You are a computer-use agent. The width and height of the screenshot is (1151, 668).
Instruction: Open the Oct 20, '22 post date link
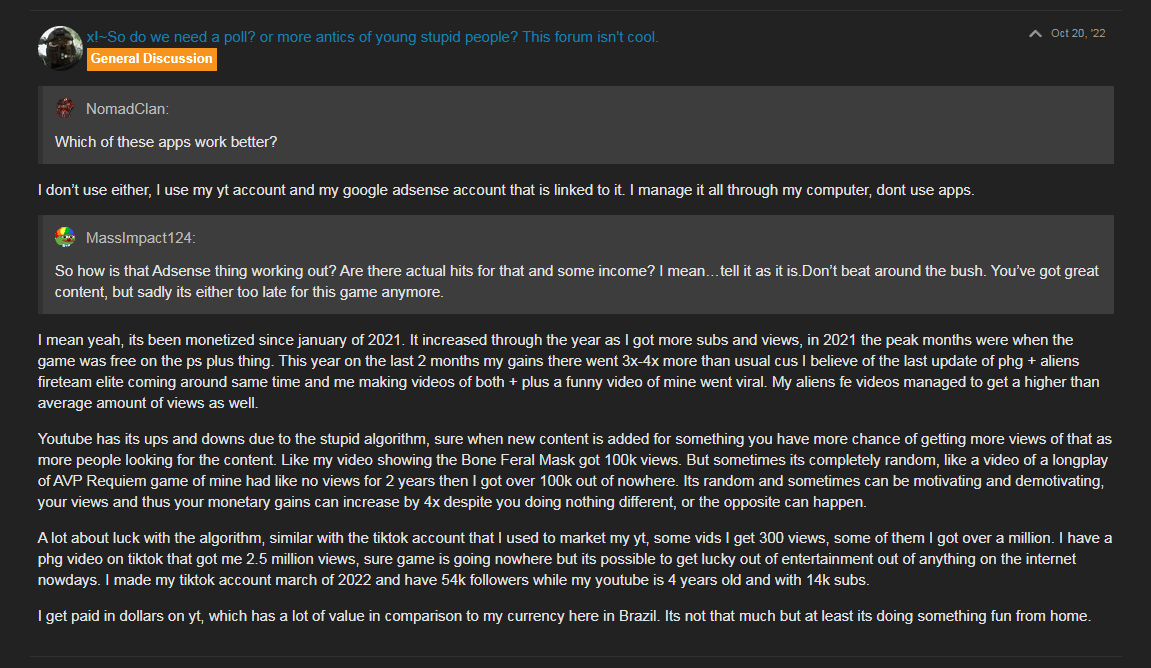click(1078, 33)
